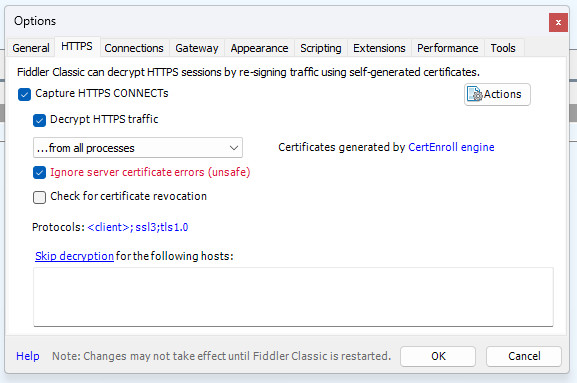
Task: Click inside the hosts exclusion text box
Action: coord(293,297)
